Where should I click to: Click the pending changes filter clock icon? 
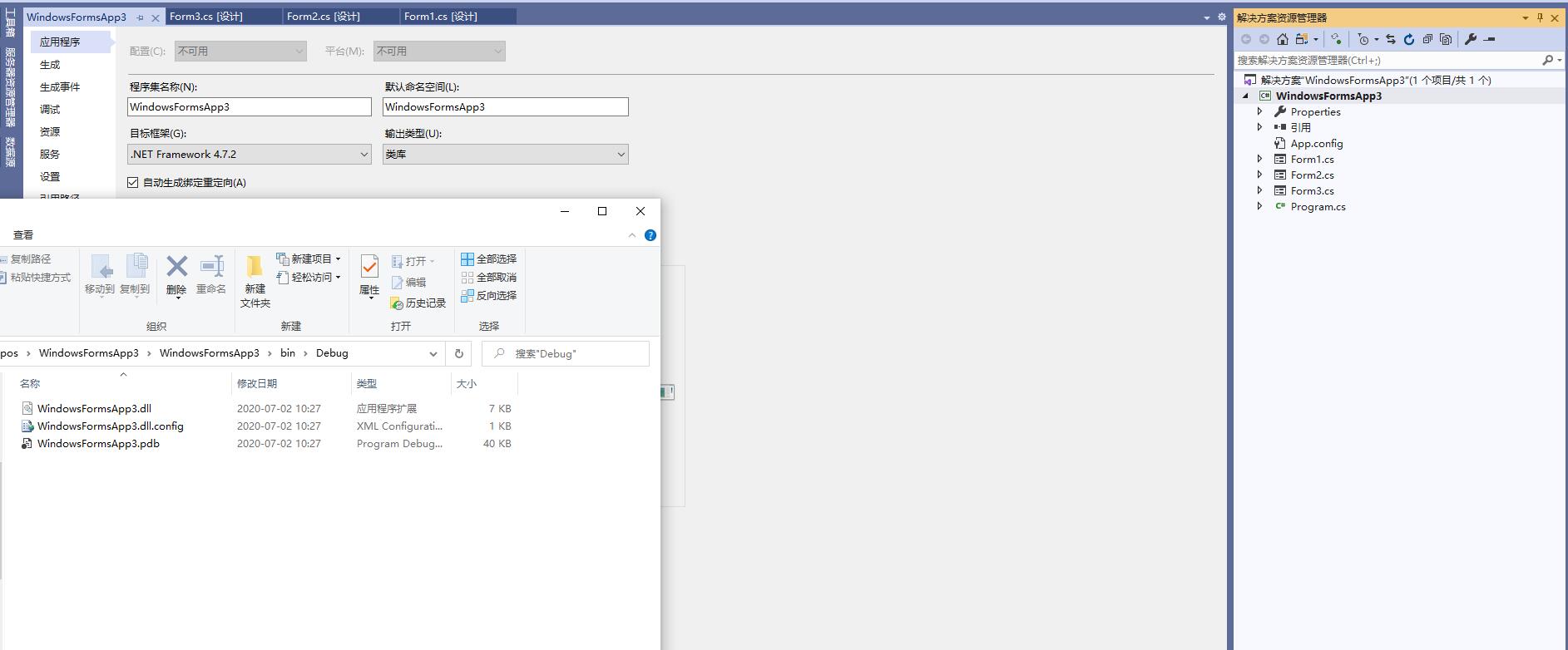1363,39
